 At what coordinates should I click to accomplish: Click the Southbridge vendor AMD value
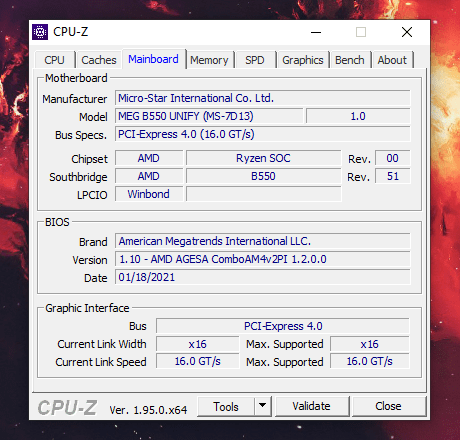[149, 176]
